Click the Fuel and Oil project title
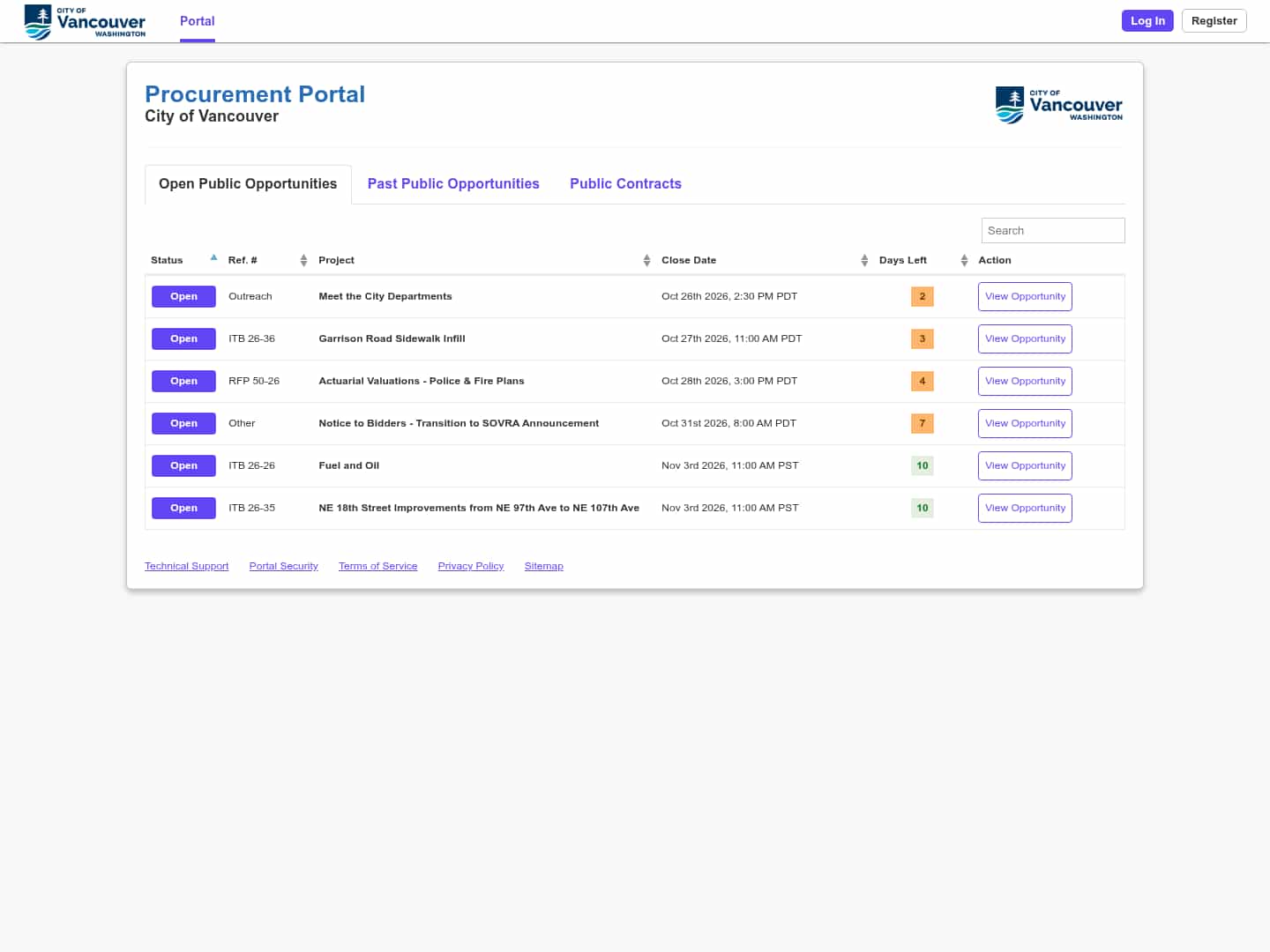 348,465
